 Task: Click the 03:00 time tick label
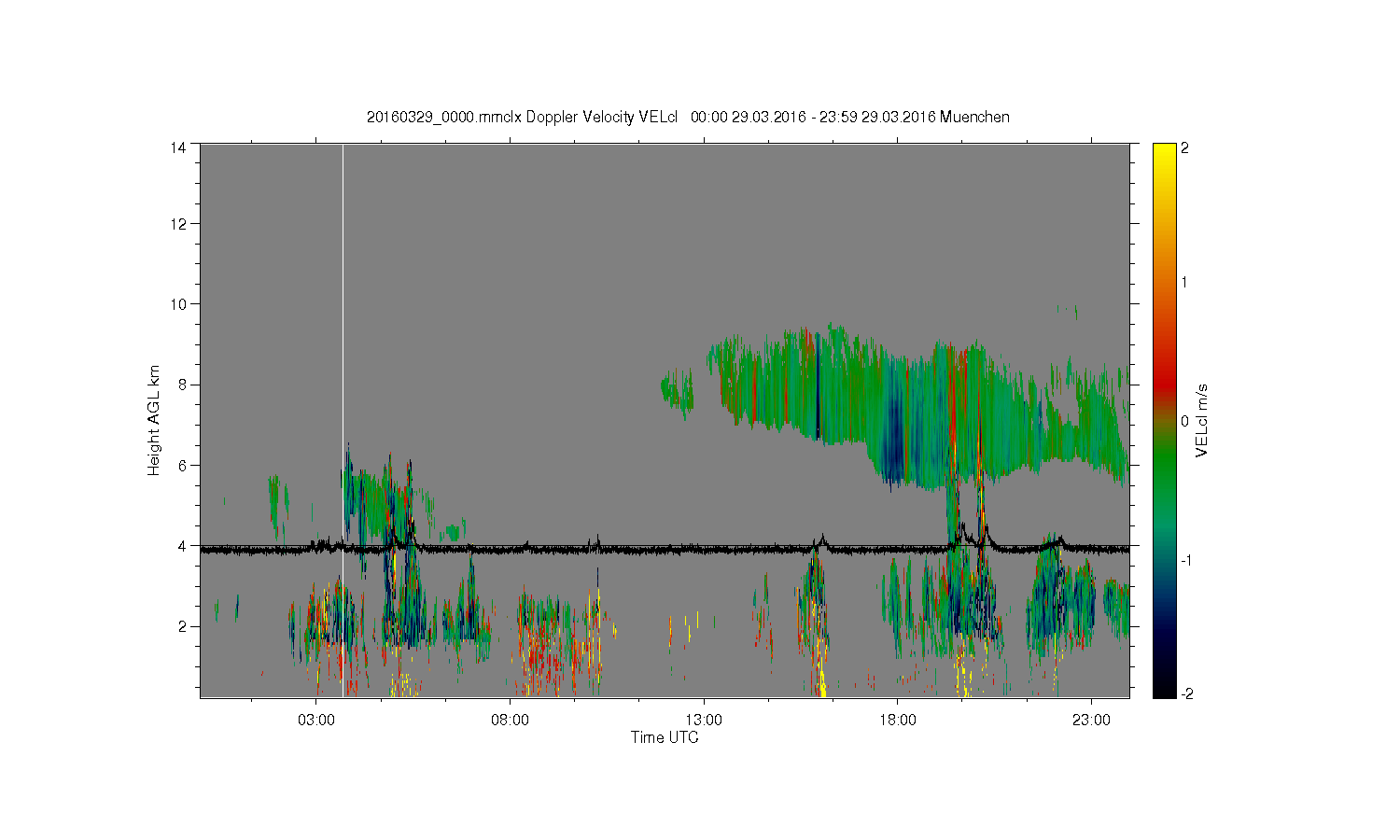(x=315, y=721)
